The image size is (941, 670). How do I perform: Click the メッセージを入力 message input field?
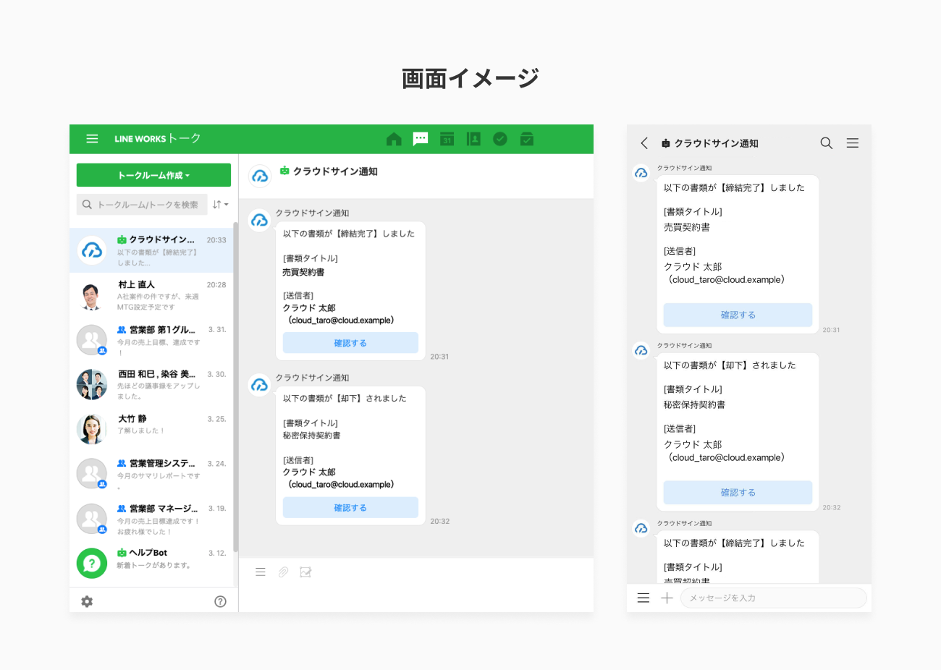coord(773,598)
